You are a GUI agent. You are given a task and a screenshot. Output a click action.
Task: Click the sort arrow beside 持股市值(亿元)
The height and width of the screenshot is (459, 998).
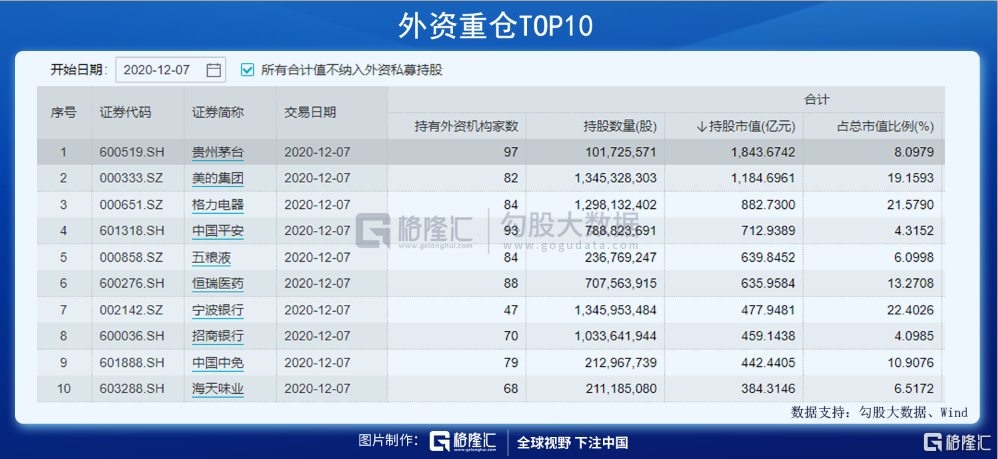pos(701,127)
